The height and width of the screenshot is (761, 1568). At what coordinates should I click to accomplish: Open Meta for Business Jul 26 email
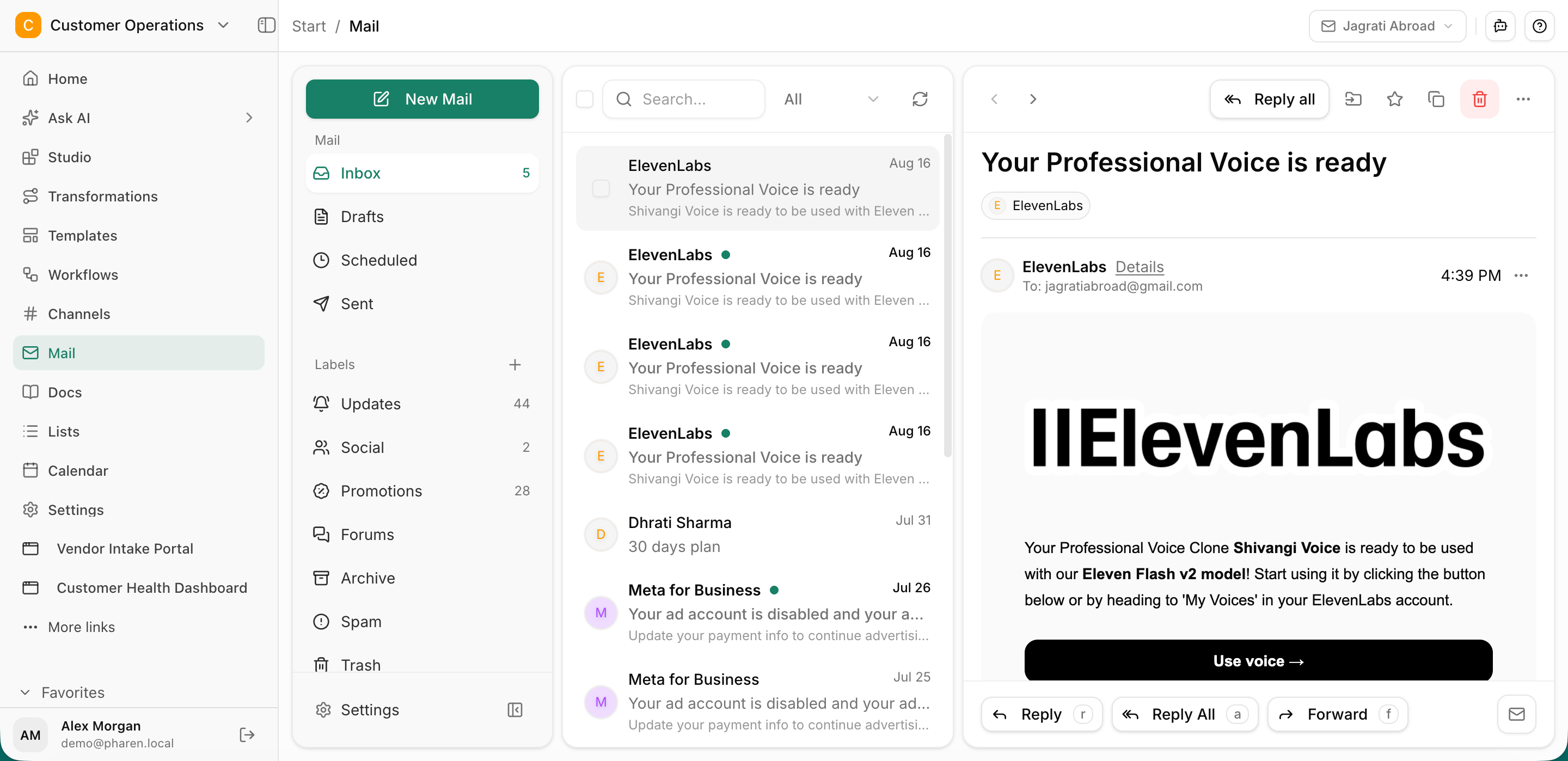click(x=757, y=612)
